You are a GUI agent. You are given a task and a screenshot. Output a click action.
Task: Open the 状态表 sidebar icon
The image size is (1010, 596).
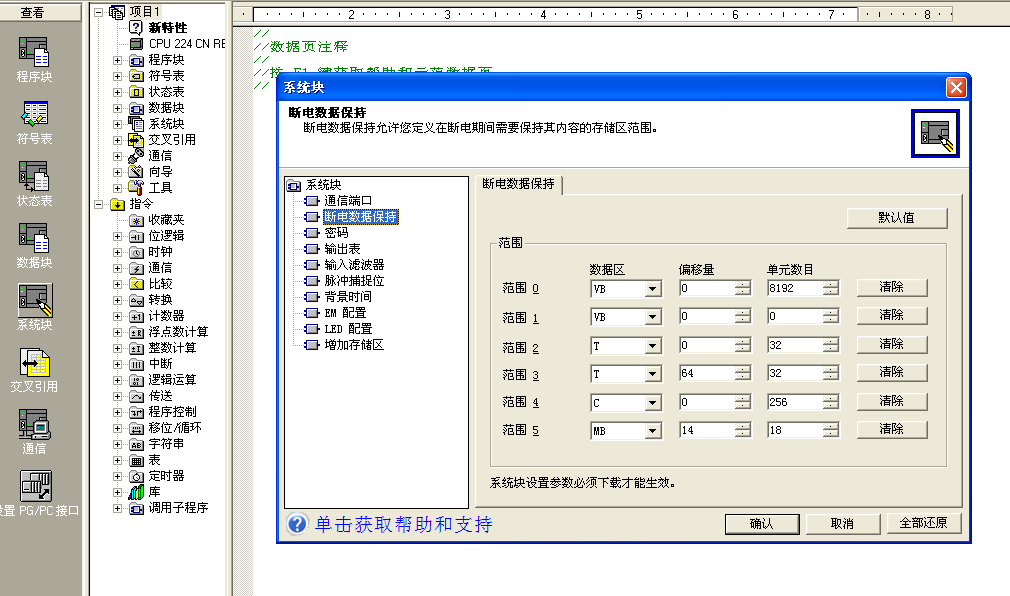click(x=34, y=176)
